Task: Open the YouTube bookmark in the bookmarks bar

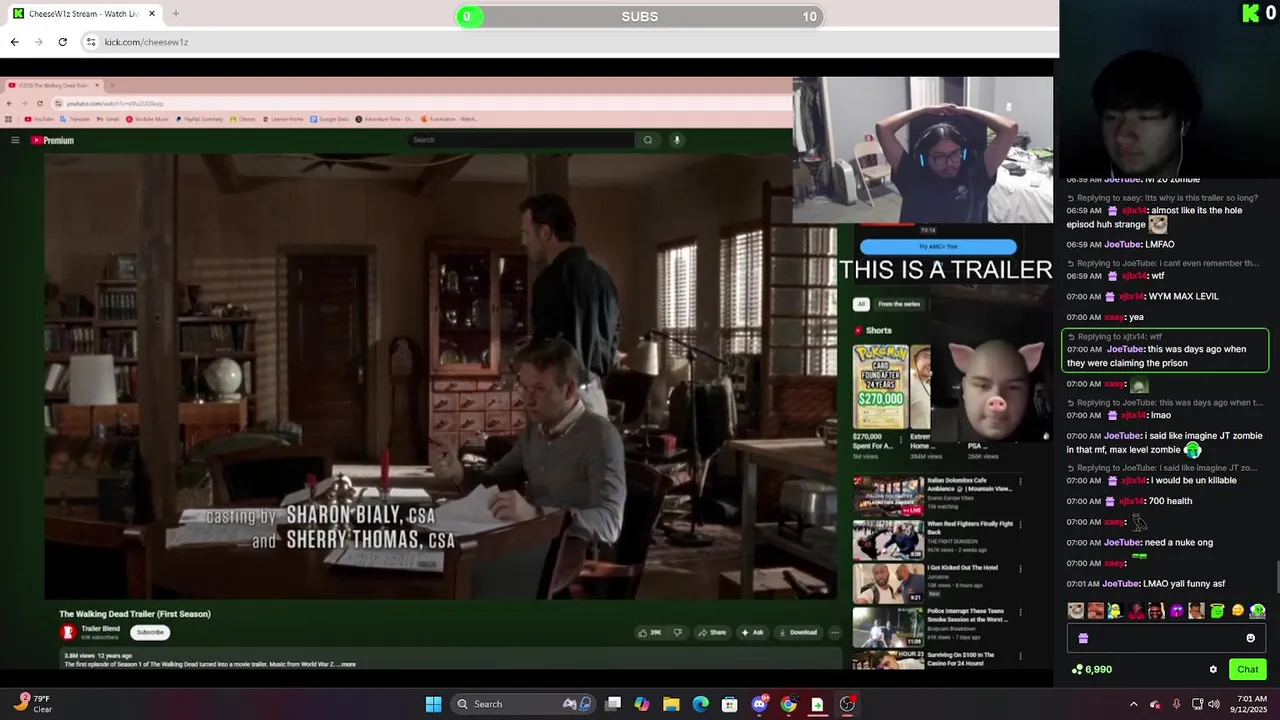Action: [x=40, y=119]
